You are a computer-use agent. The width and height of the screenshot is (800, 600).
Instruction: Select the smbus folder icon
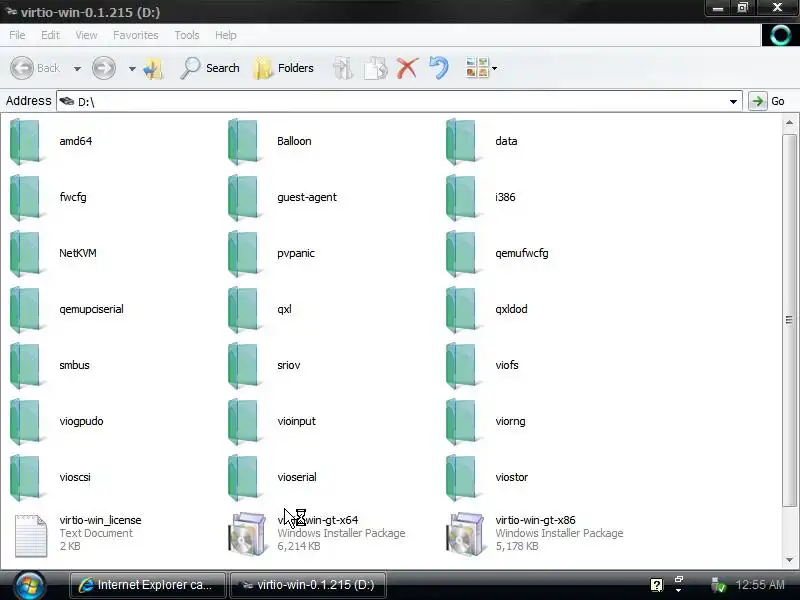26,366
